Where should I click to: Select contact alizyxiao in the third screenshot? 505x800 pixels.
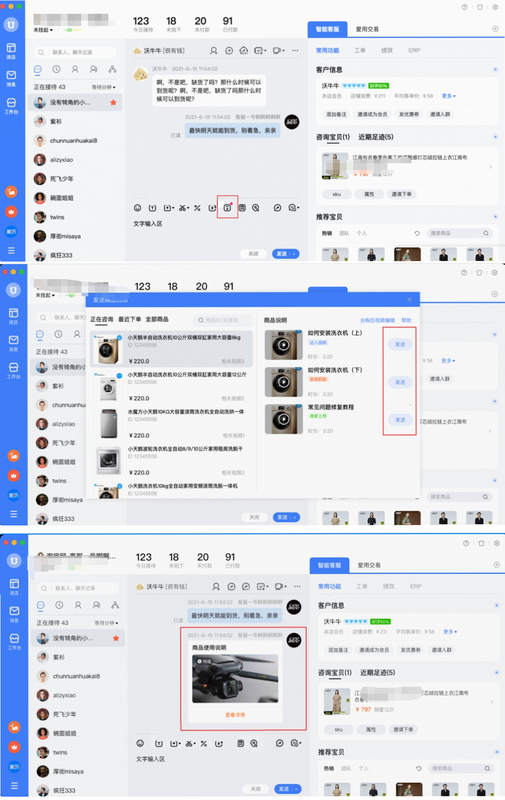(x=77, y=695)
